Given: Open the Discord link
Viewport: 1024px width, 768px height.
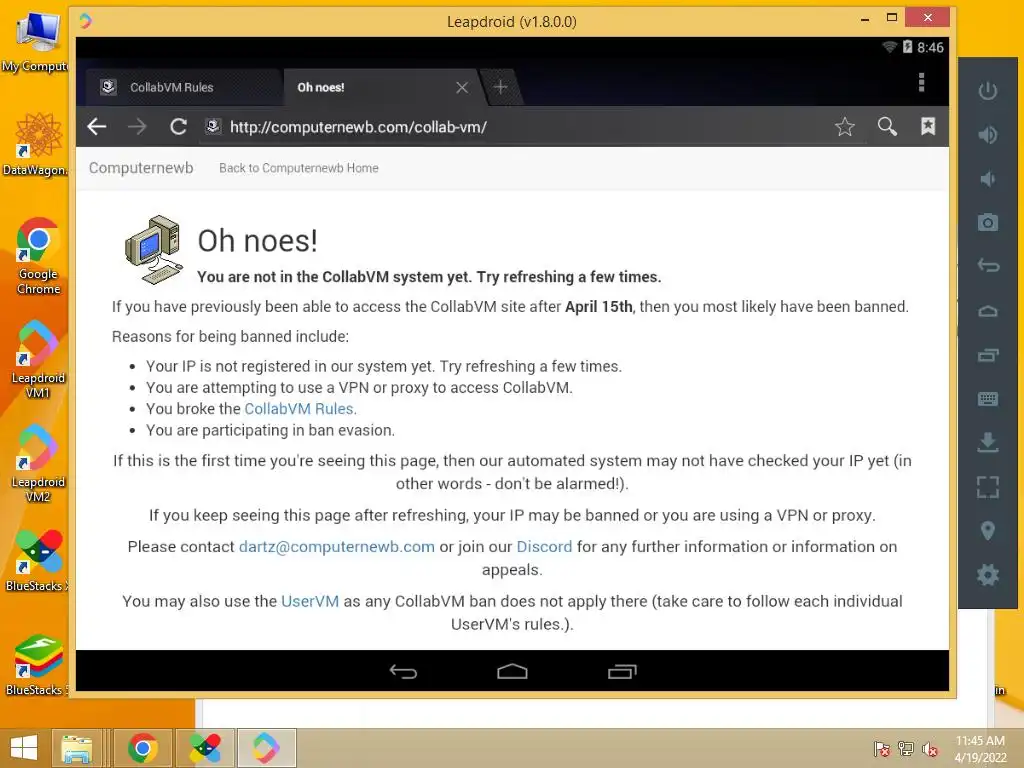Looking at the screenshot, I should tap(544, 547).
